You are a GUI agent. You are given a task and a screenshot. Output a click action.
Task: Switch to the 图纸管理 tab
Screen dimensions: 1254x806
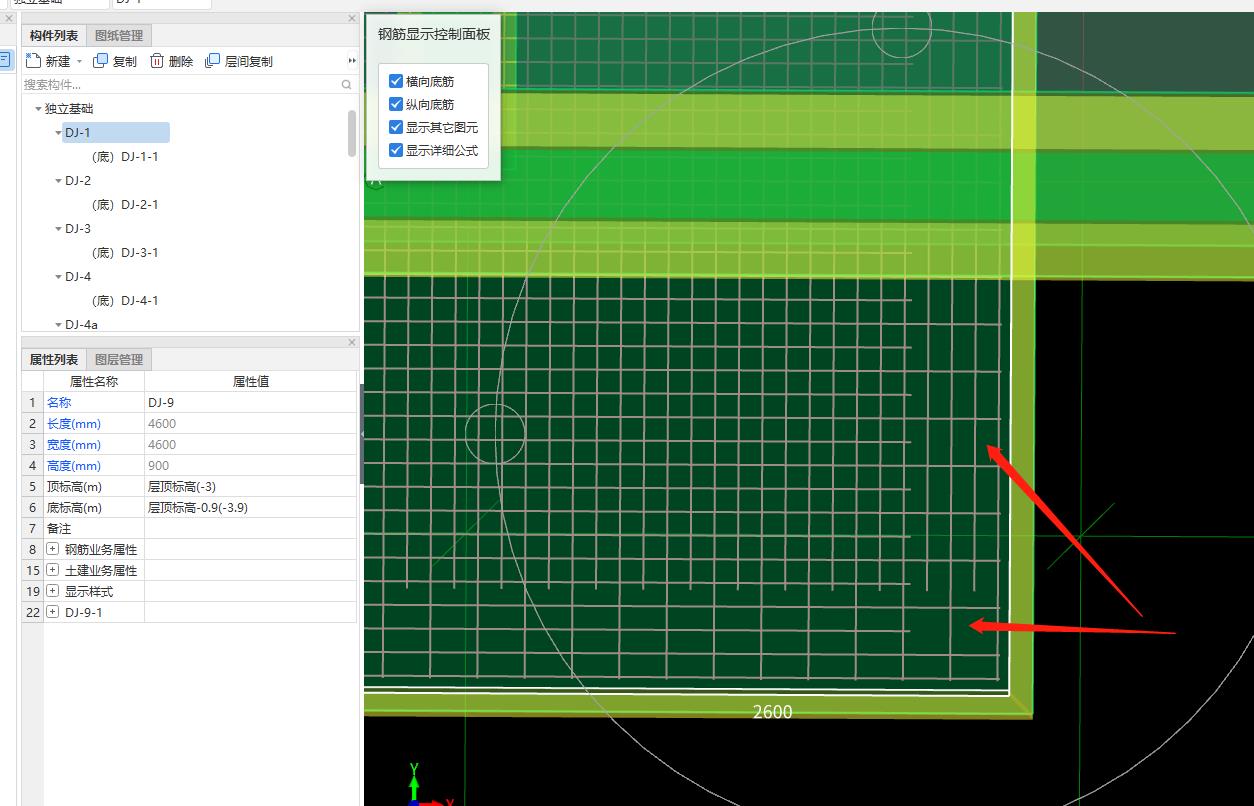click(119, 35)
